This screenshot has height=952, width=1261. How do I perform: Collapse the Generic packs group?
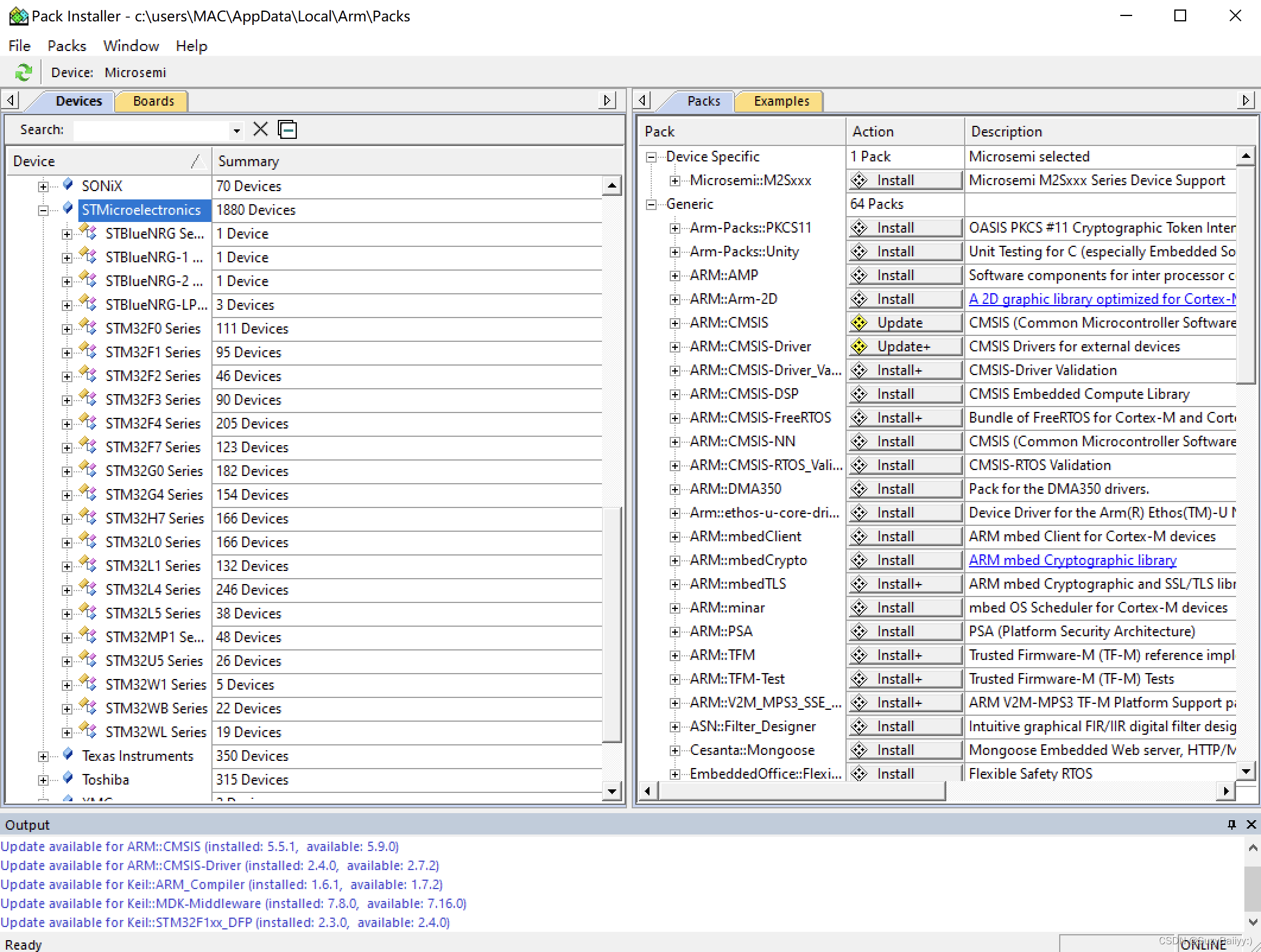click(651, 204)
